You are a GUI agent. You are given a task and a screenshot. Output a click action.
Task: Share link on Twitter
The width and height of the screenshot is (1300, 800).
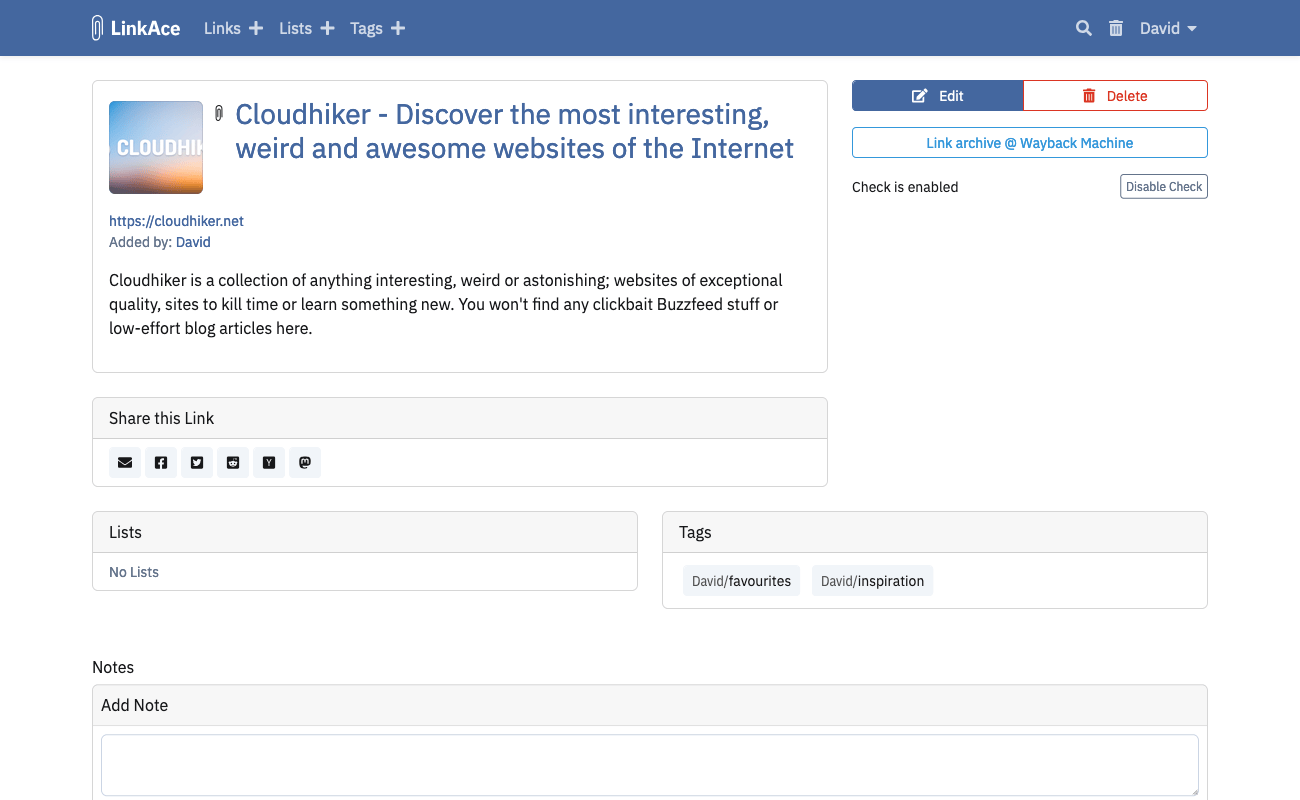(x=197, y=462)
